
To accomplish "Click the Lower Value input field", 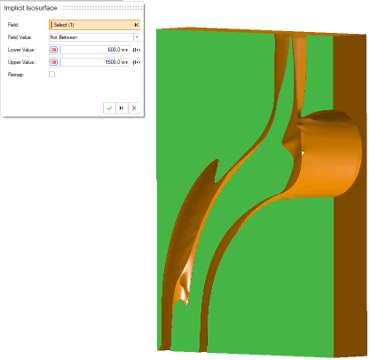I will point(95,50).
